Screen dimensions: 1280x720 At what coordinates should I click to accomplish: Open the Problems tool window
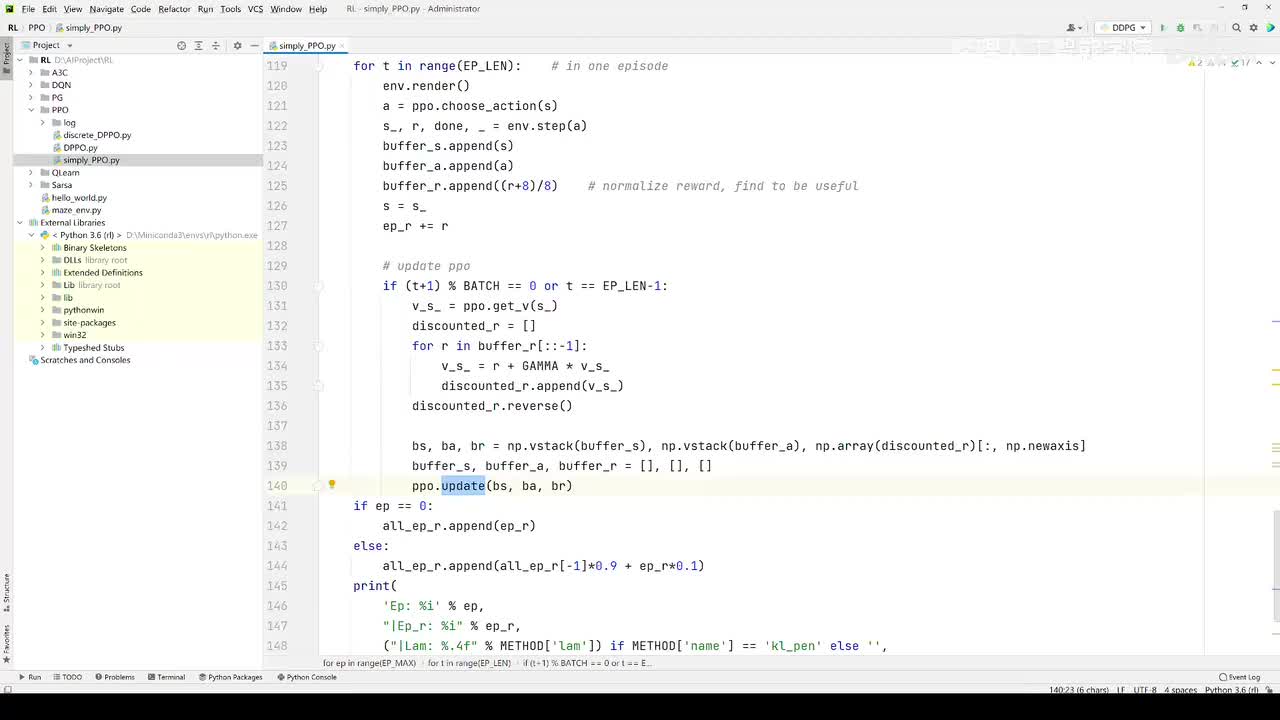[x=115, y=677]
